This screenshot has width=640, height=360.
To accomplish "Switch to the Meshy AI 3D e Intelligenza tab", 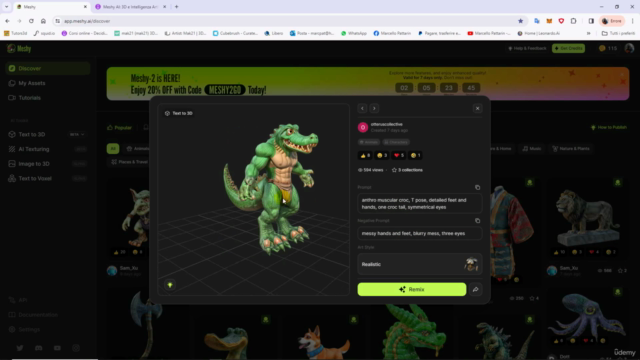I will (x=130, y=7).
